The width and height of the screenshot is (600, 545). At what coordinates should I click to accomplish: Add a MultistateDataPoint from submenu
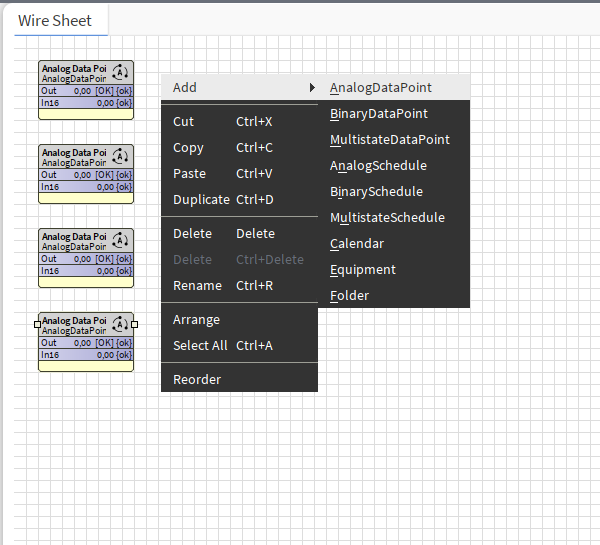390,140
